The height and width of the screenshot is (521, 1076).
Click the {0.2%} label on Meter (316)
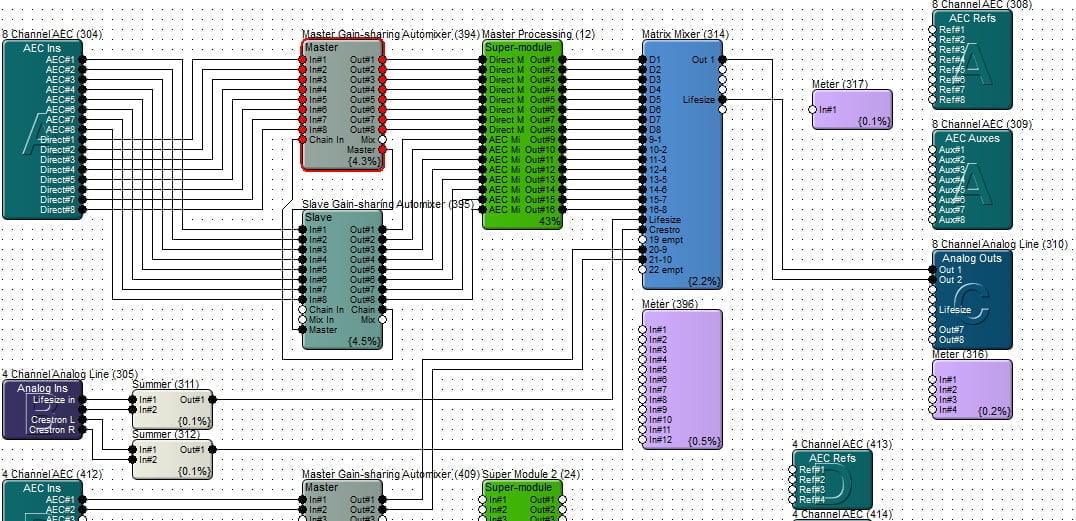tap(994, 411)
